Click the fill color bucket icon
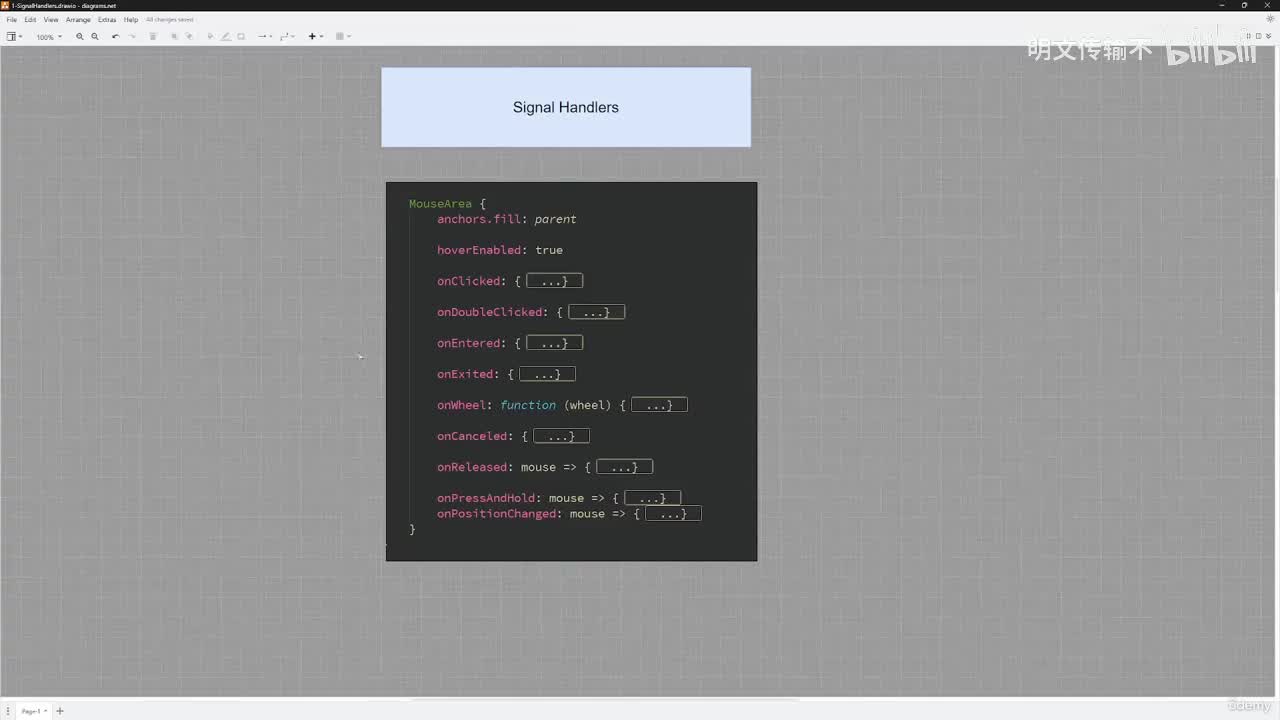1280x720 pixels. pos(210,37)
